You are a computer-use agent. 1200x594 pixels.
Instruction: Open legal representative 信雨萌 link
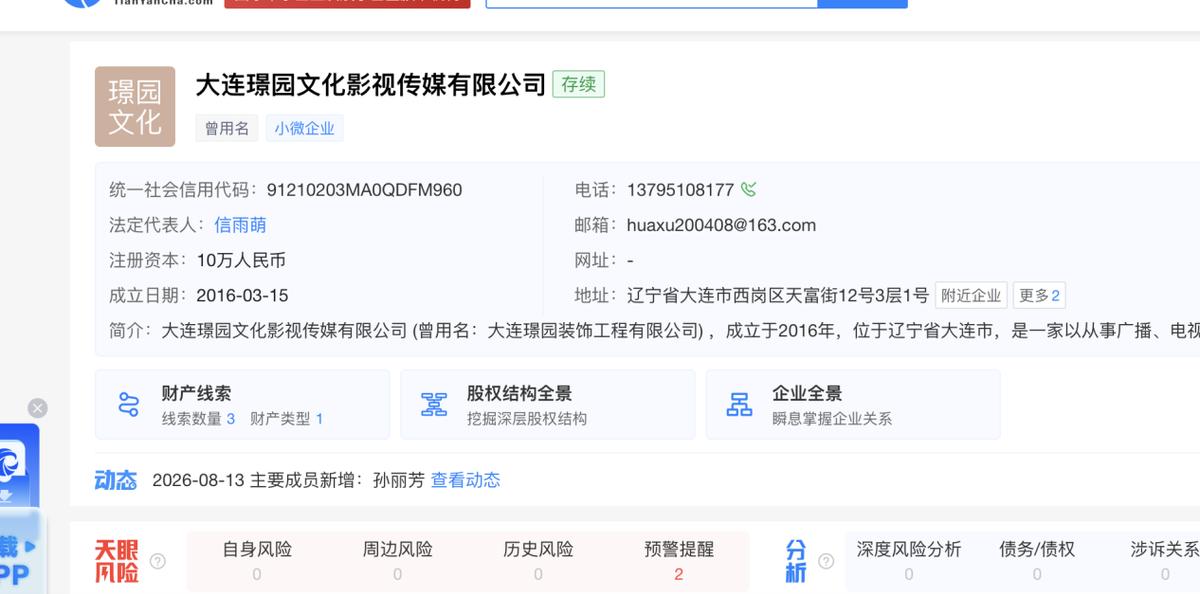(240, 225)
